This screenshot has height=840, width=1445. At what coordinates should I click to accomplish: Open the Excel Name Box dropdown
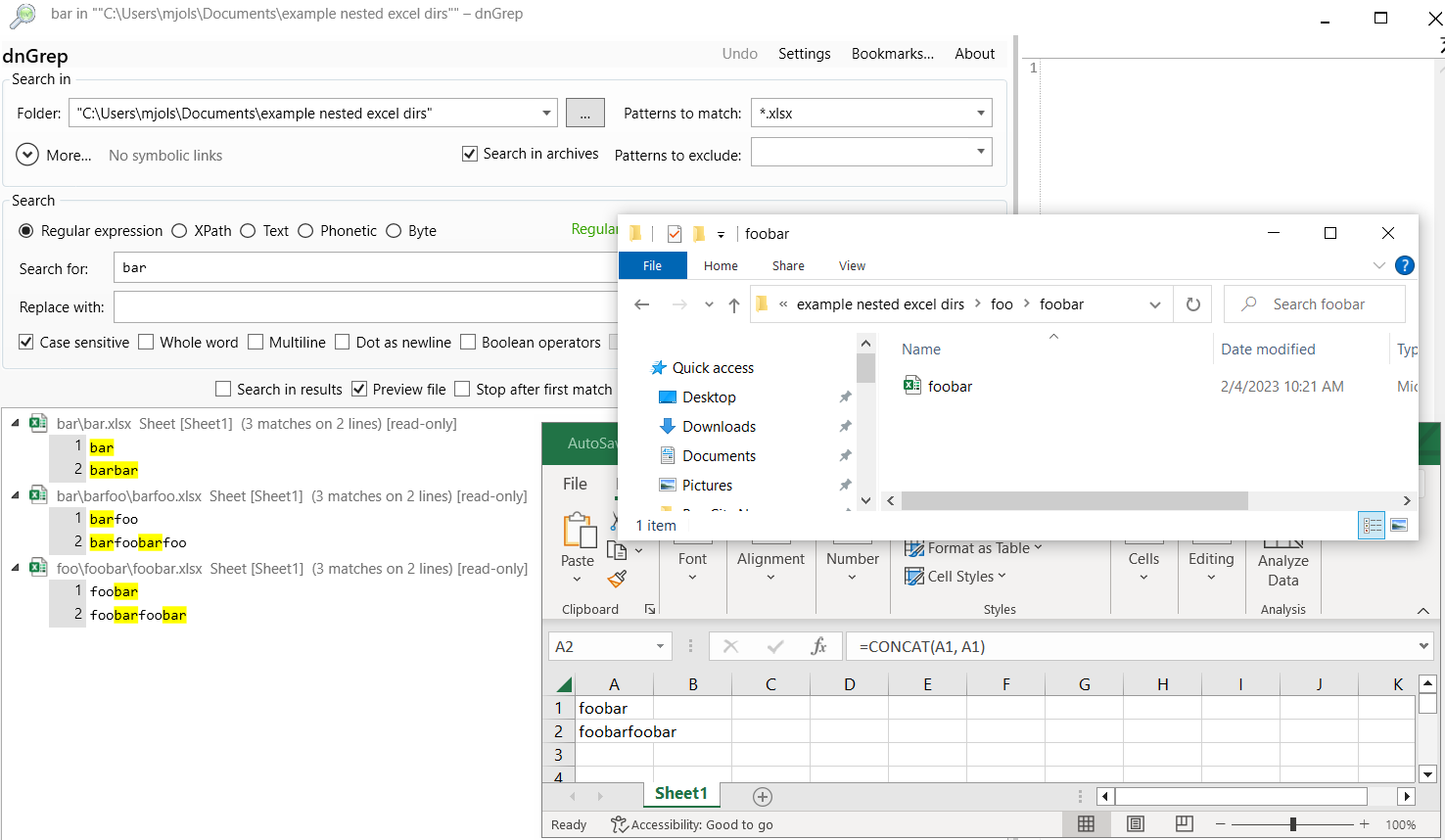(661, 646)
